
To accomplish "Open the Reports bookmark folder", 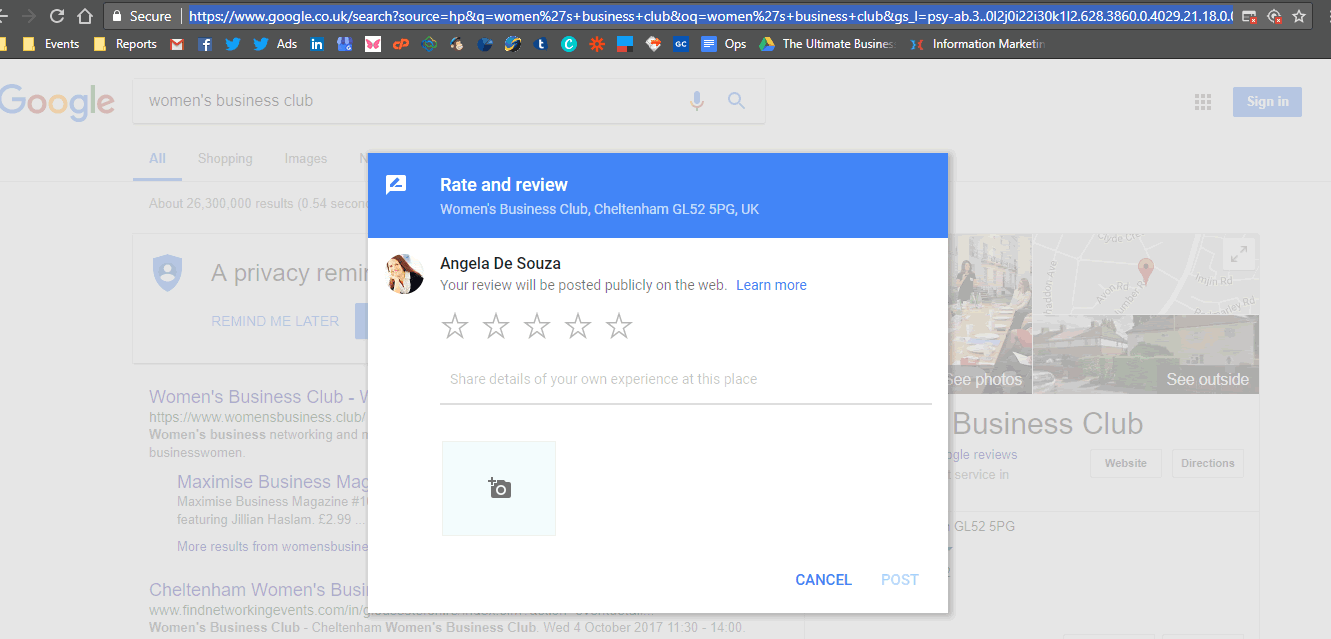I will click(125, 44).
